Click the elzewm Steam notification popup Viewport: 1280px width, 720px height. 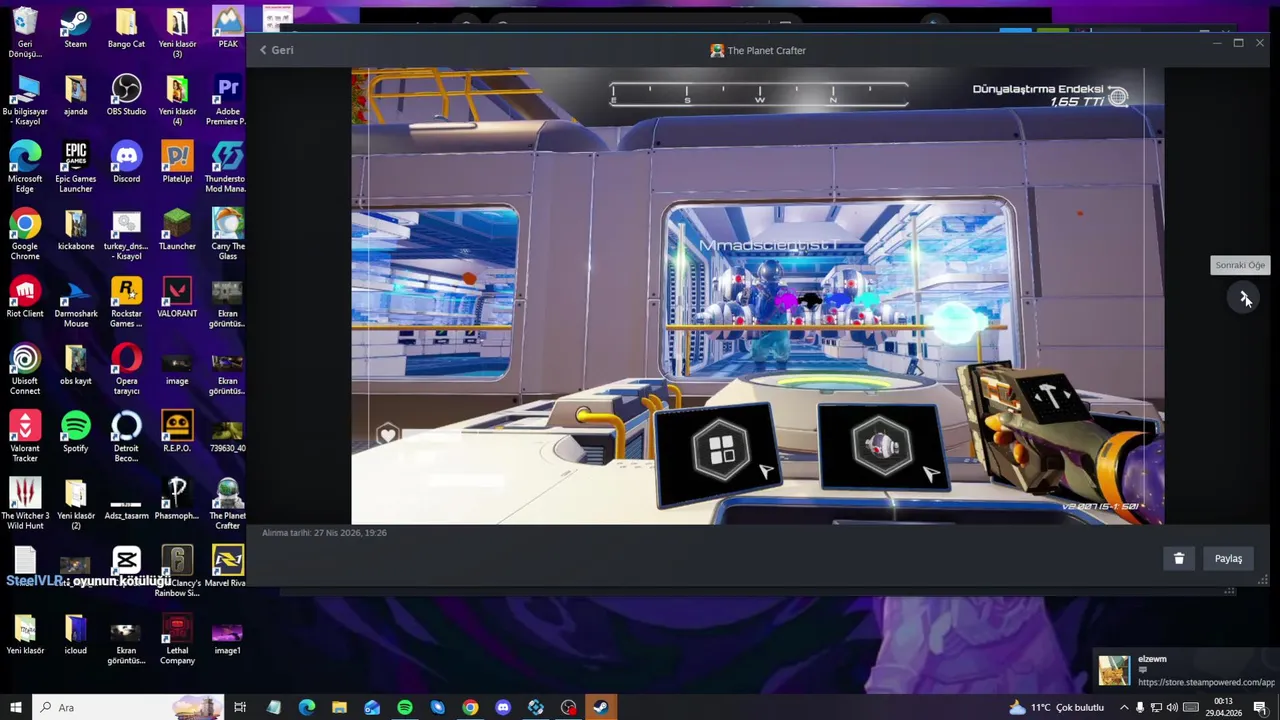[1186, 670]
